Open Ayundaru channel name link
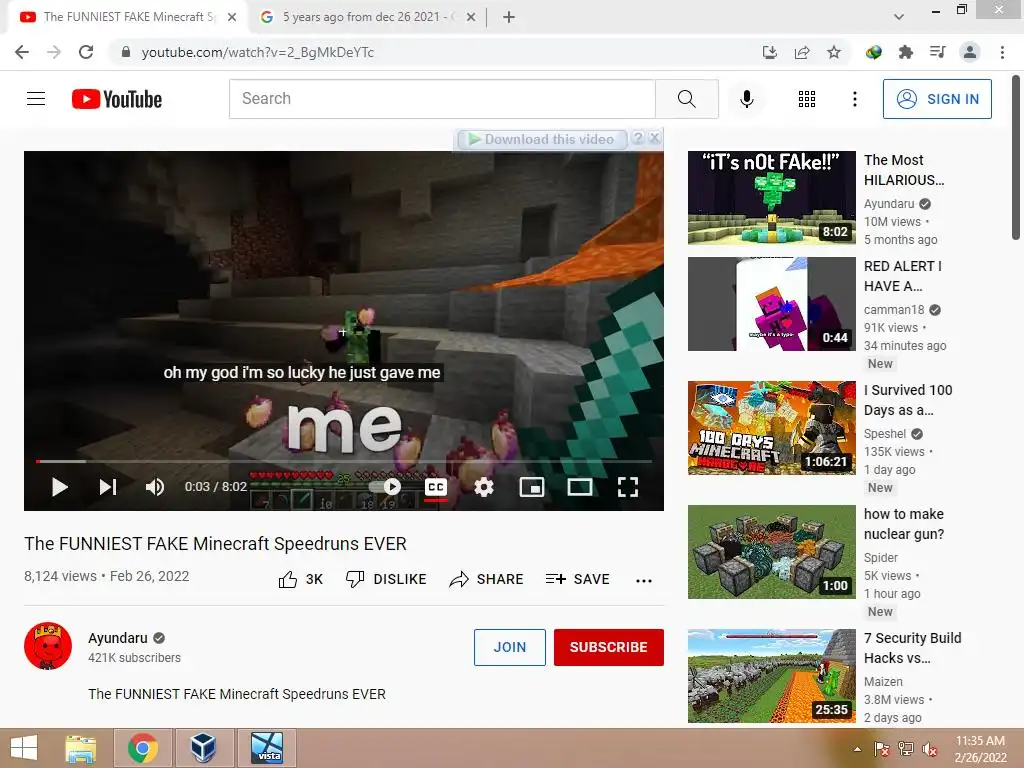 point(118,638)
